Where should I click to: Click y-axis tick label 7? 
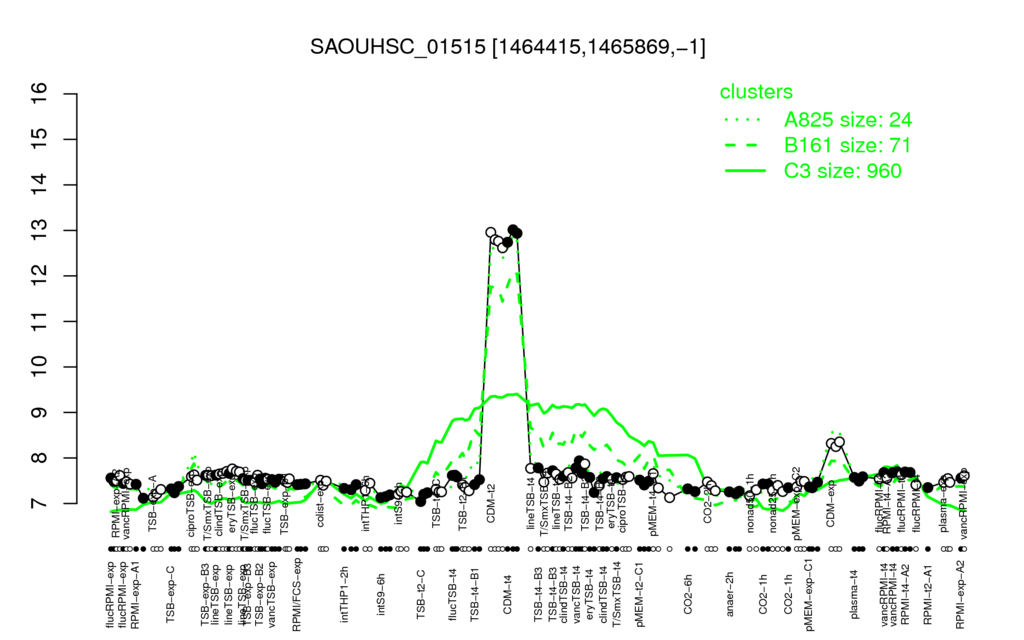click(x=40, y=504)
